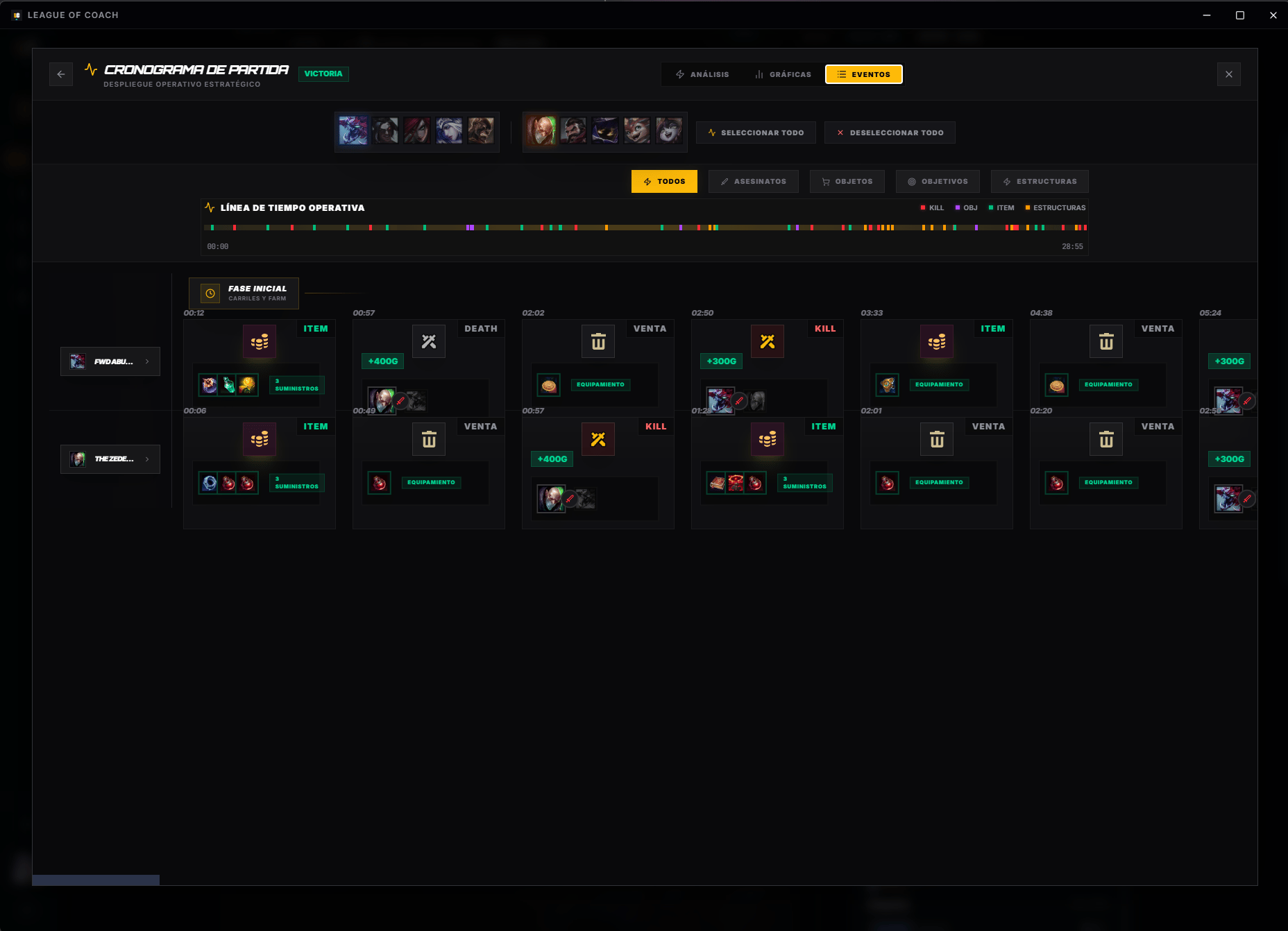Click the KILL legend red swatch

tap(923, 207)
